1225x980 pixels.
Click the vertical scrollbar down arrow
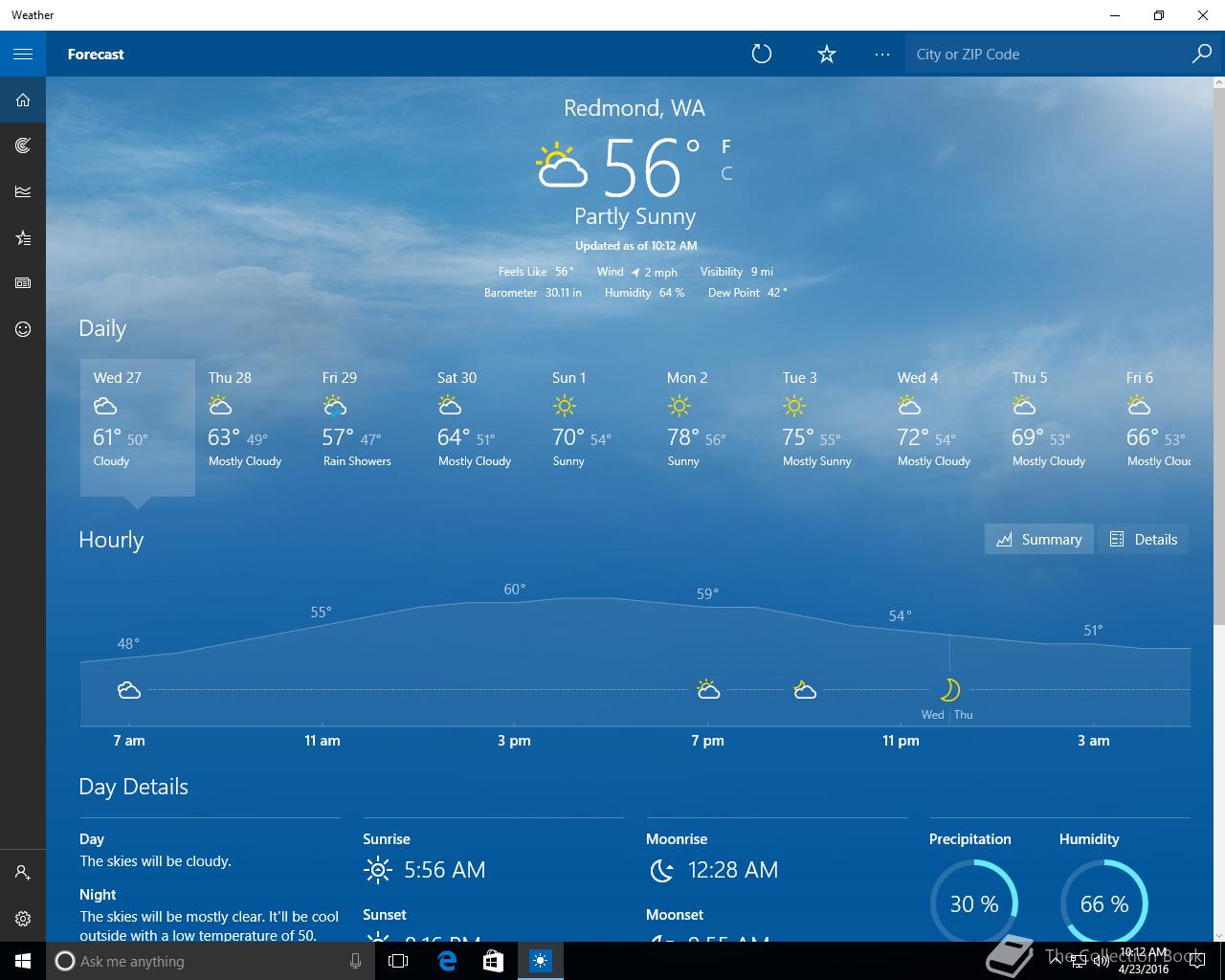[x=1218, y=935]
